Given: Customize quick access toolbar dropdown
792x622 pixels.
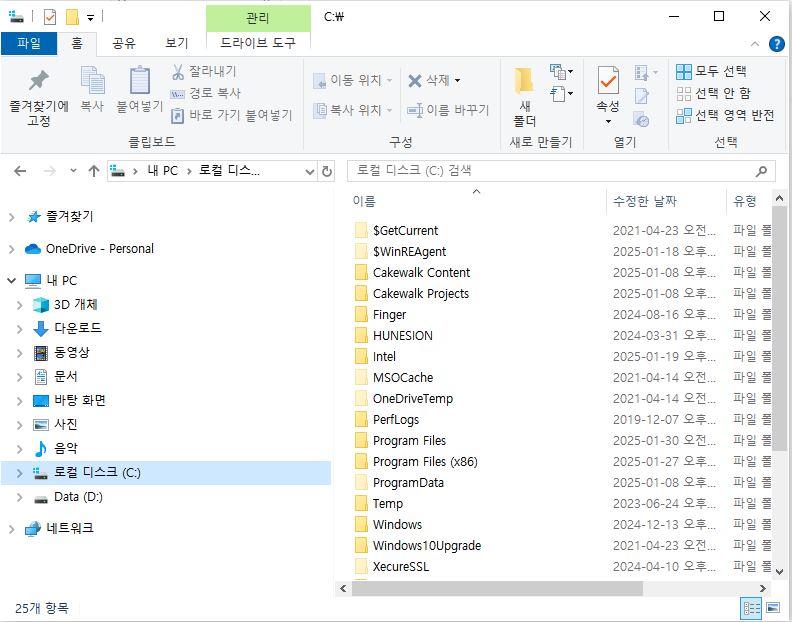Looking at the screenshot, I should tap(90, 18).
